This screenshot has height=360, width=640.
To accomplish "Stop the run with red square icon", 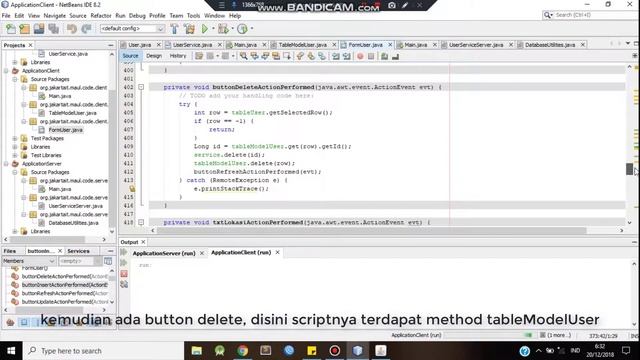I will (124, 274).
